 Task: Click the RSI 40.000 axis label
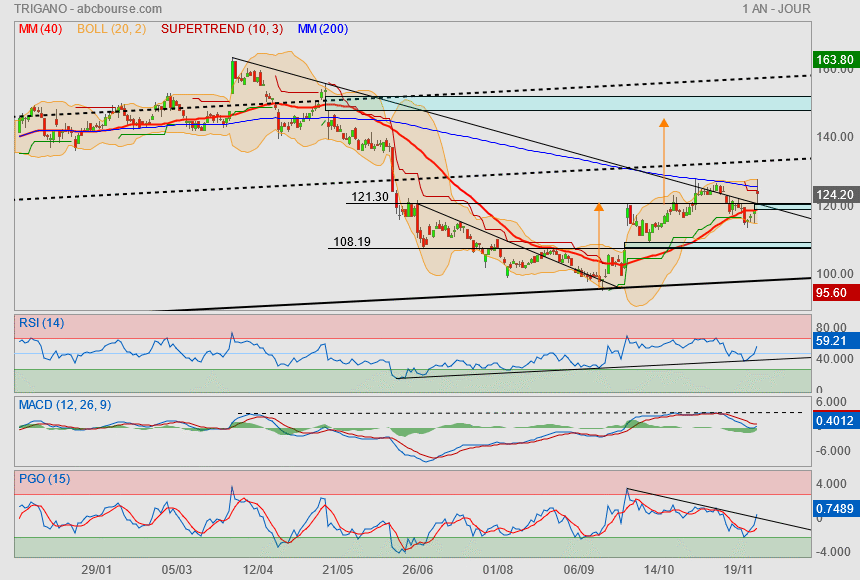[835, 359]
